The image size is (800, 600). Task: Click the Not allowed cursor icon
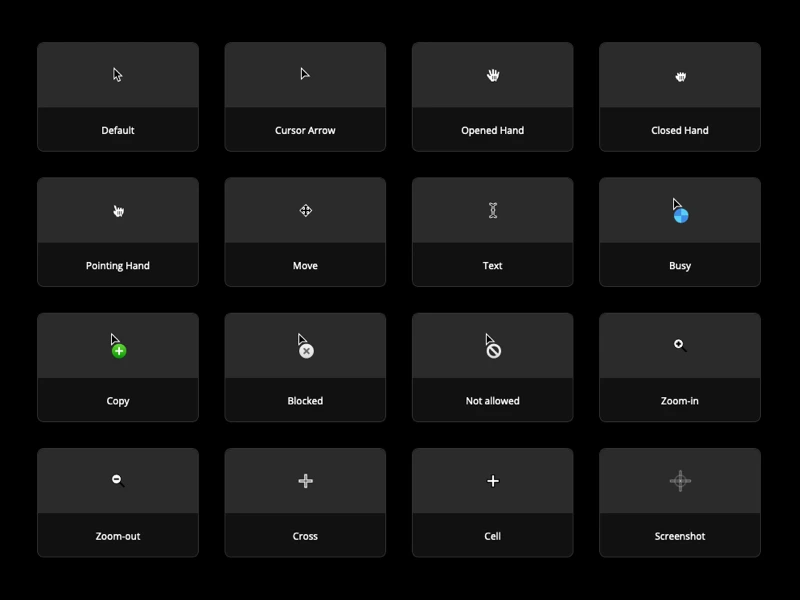click(493, 346)
